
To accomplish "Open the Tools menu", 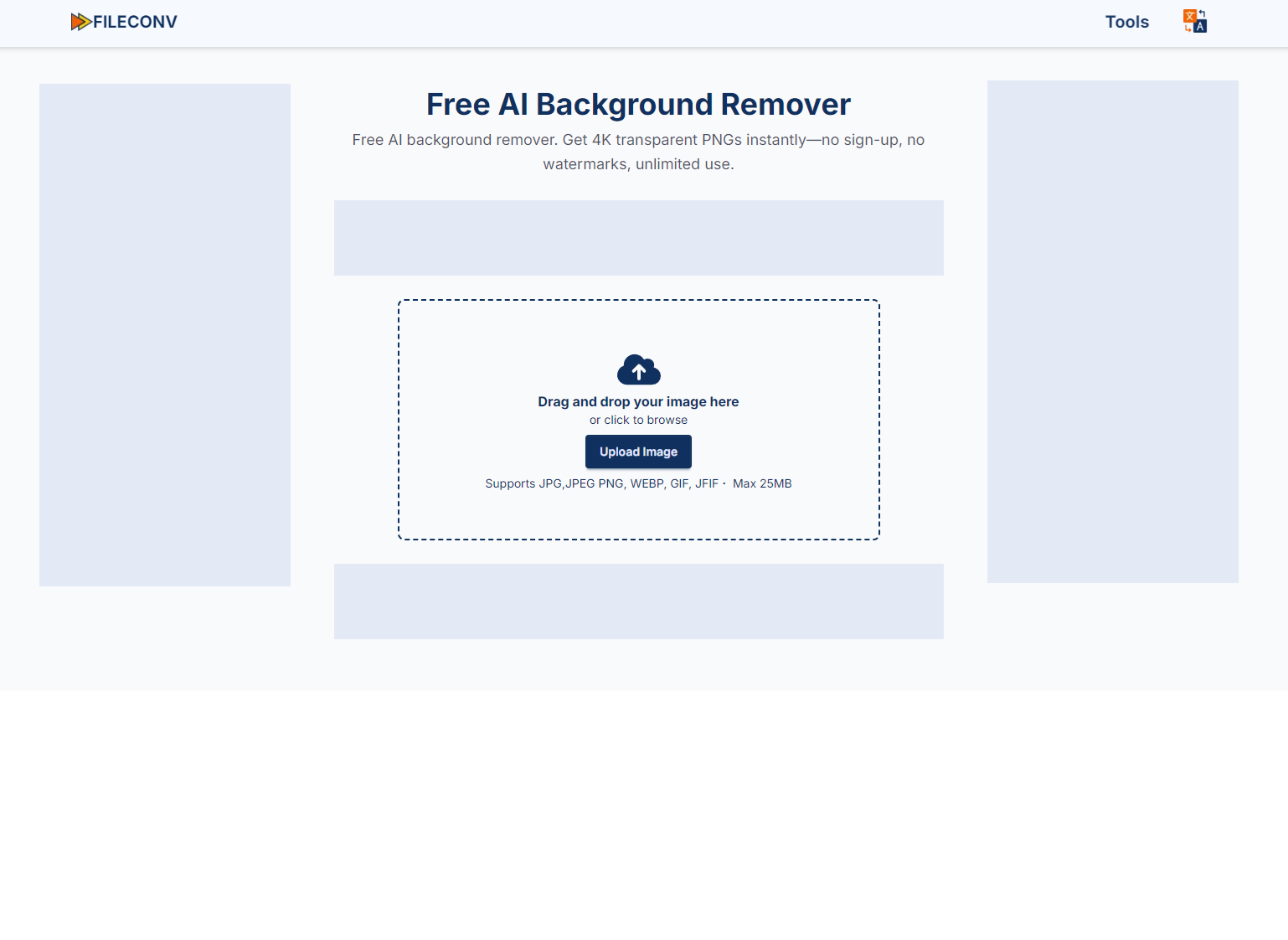I will (1126, 22).
